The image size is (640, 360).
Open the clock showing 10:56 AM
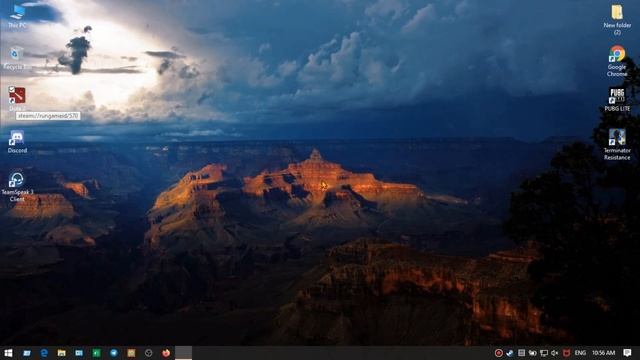pos(603,353)
